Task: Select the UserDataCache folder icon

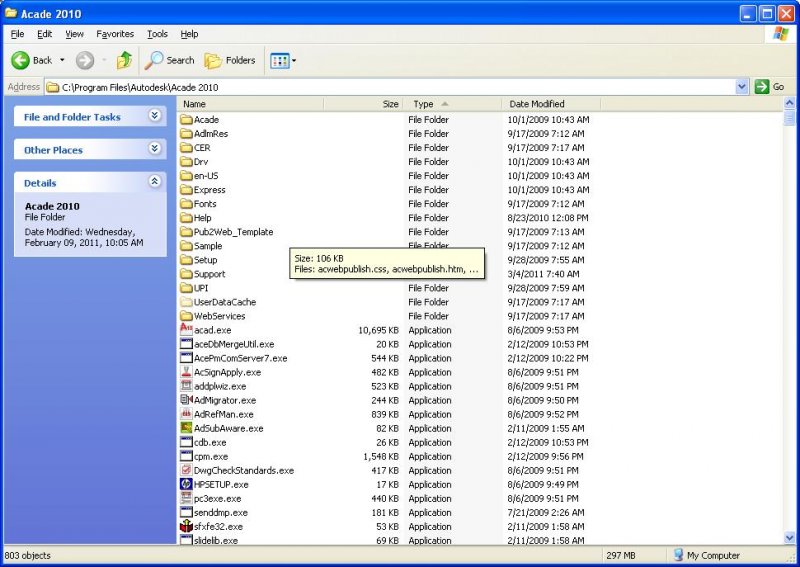Action: coord(186,302)
